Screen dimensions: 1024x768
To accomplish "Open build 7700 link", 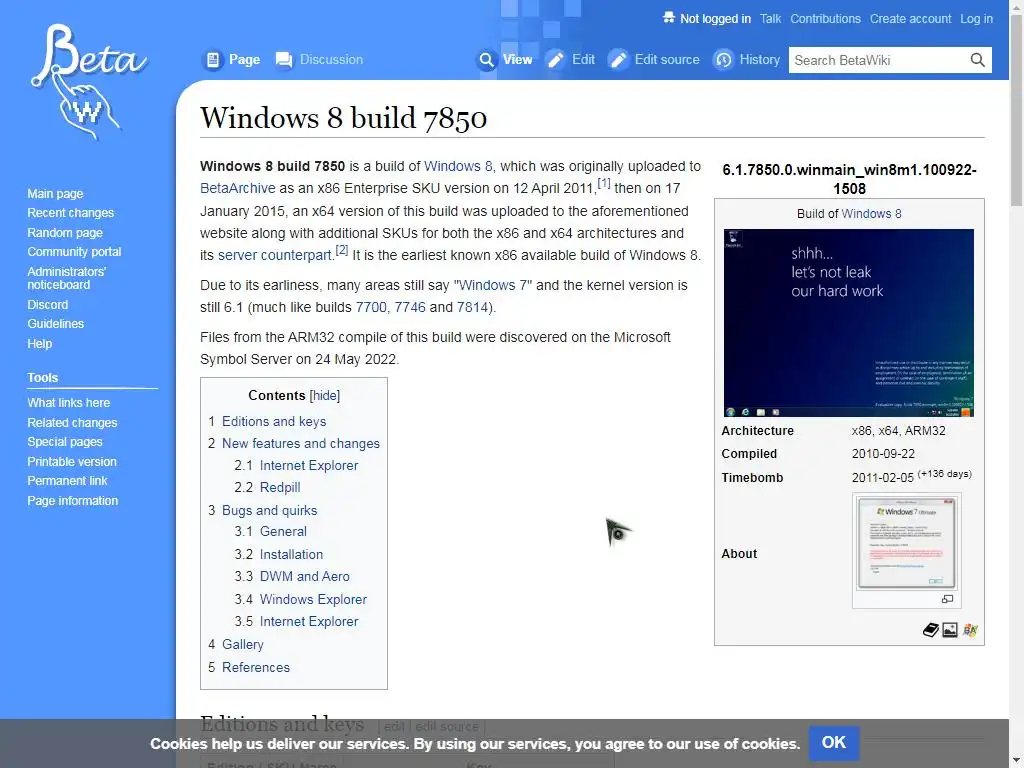I will pos(371,307).
